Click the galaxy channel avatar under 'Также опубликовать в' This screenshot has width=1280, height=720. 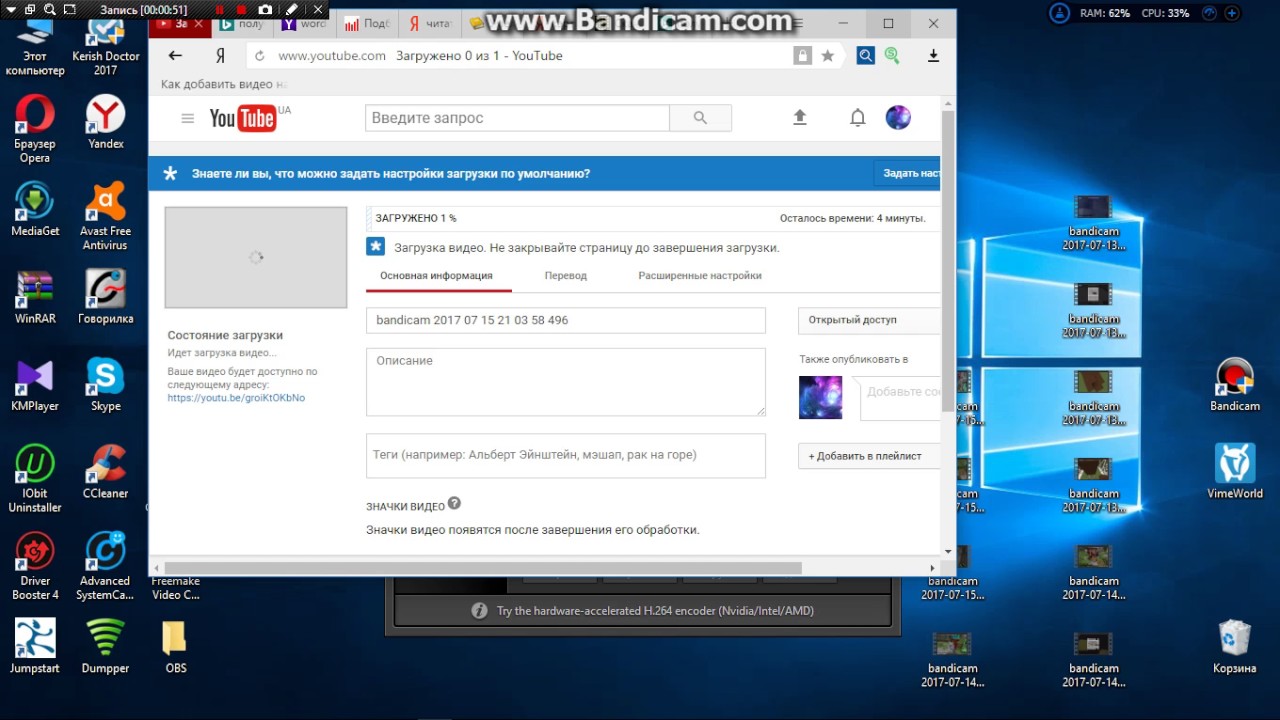820,397
